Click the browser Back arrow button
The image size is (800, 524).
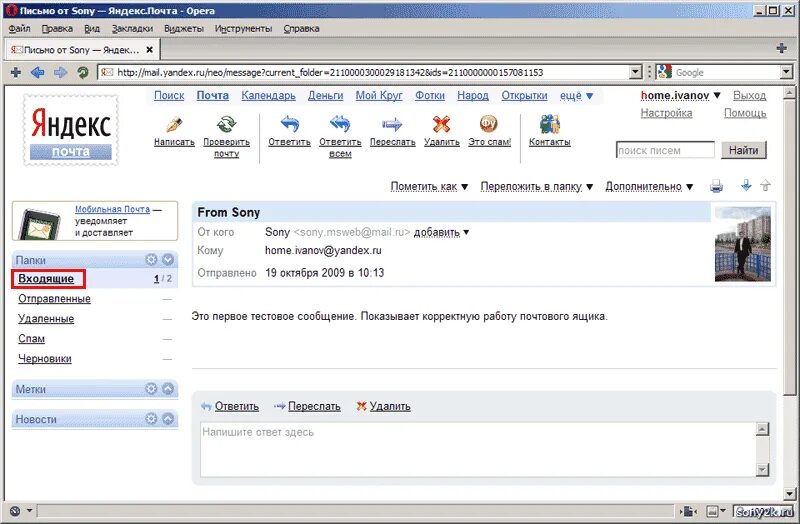[x=38, y=72]
